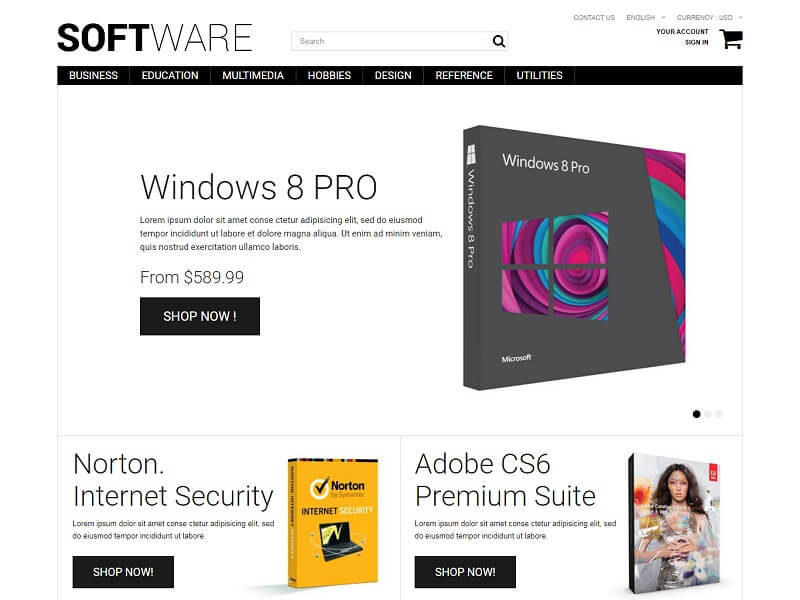Screen dimensions: 800x600
Task: Focus the Search input field
Action: (391, 41)
